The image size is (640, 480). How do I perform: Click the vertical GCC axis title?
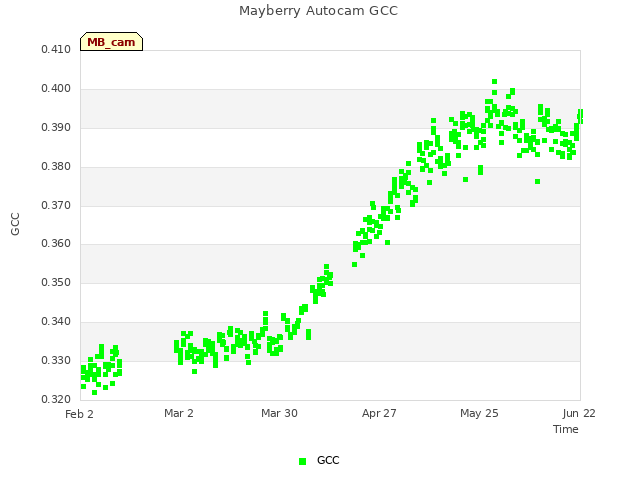pos(15,224)
